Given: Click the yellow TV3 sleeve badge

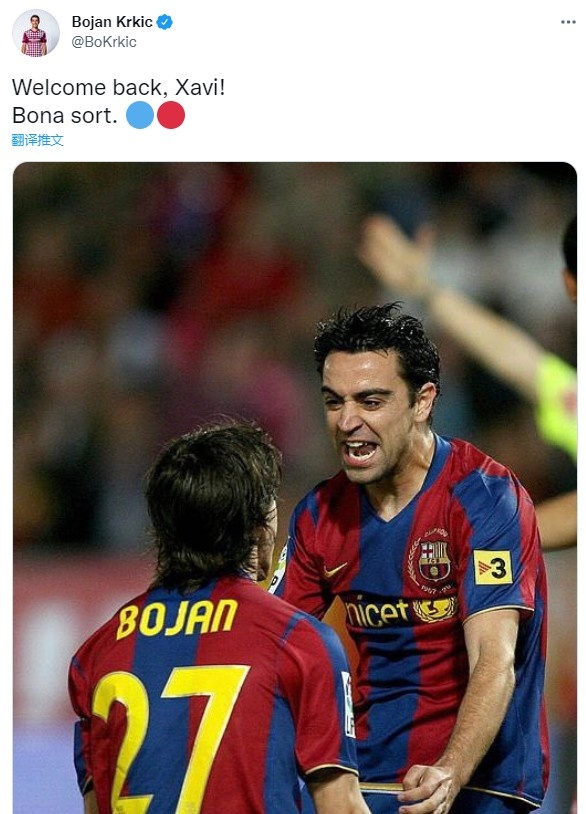Looking at the screenshot, I should pyautogui.click(x=493, y=567).
